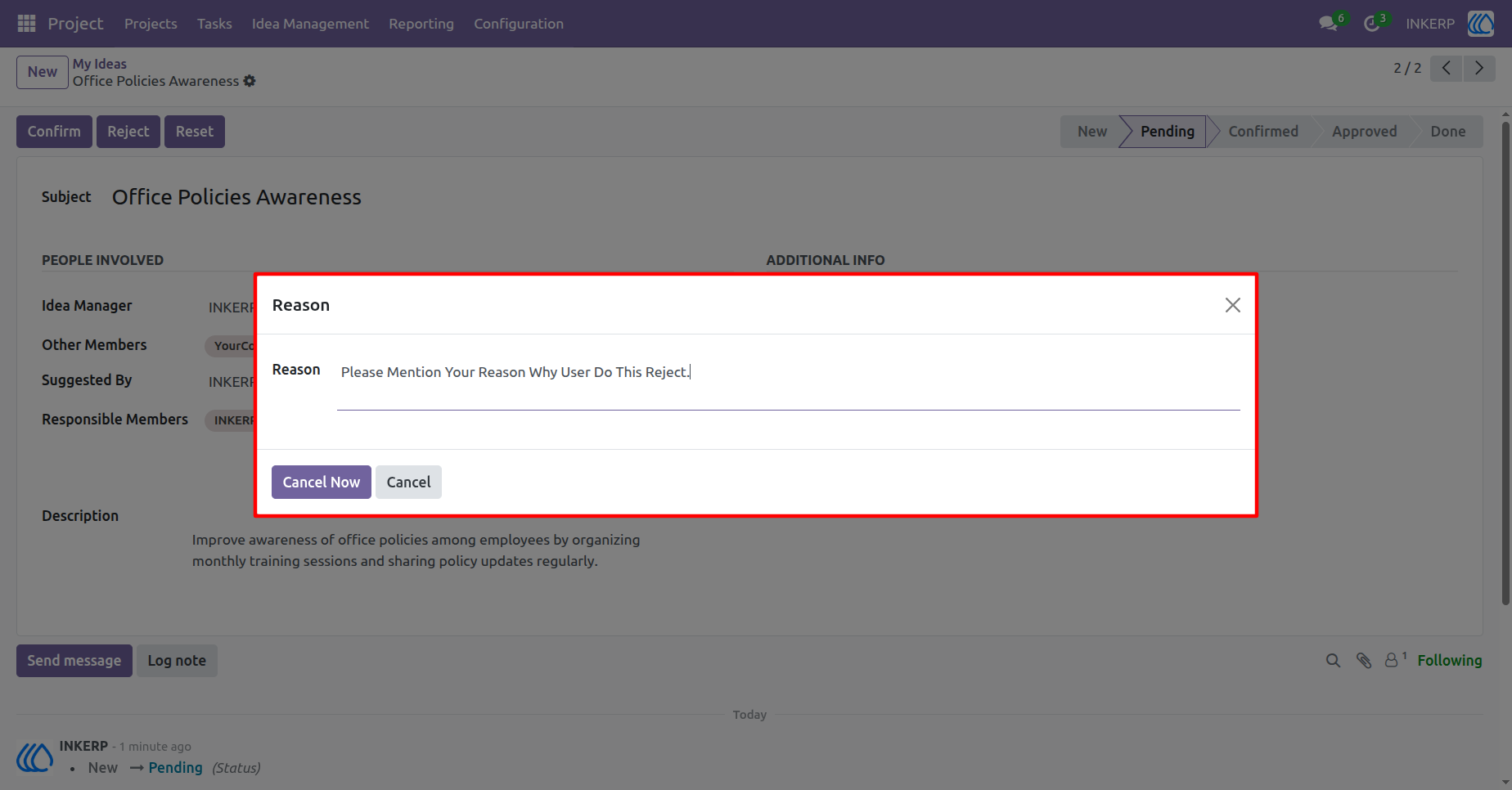Click the subject Office Policies Awareness

pyautogui.click(x=236, y=197)
